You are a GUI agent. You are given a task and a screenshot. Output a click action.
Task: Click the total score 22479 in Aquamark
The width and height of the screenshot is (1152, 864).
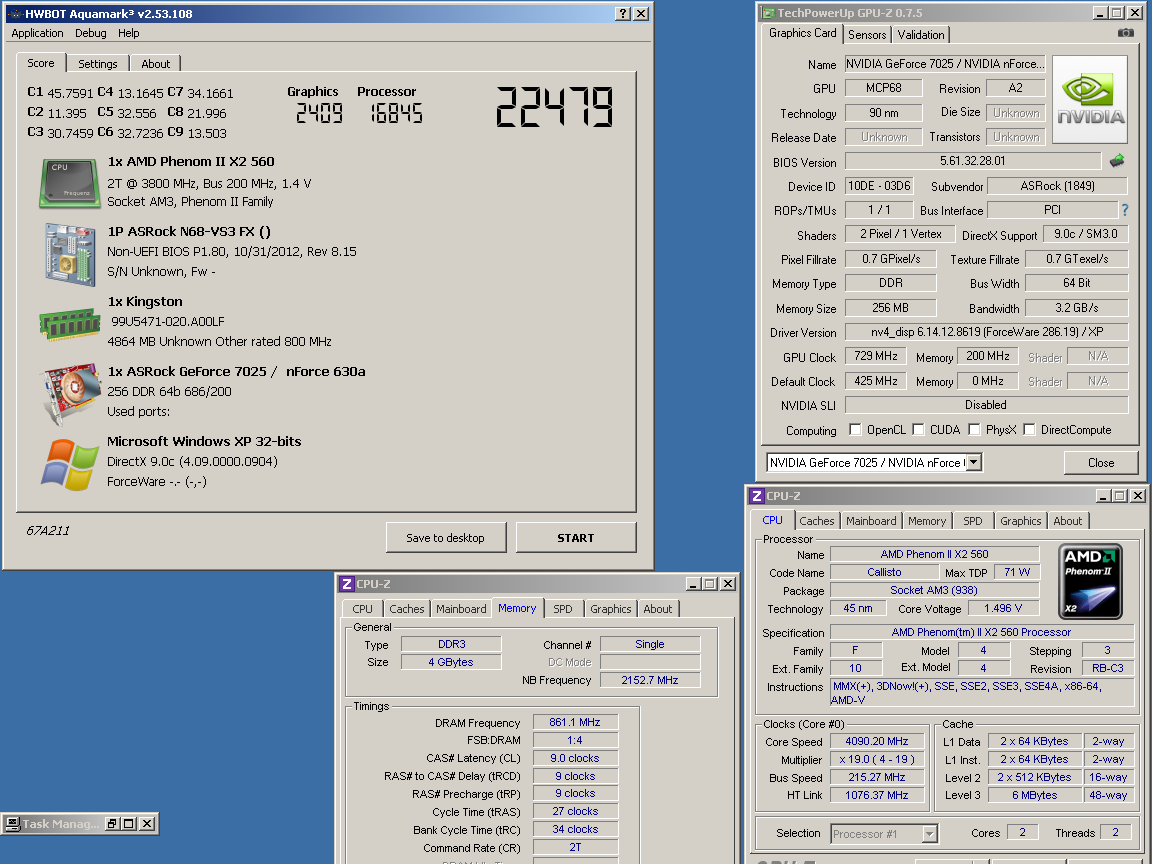(555, 107)
